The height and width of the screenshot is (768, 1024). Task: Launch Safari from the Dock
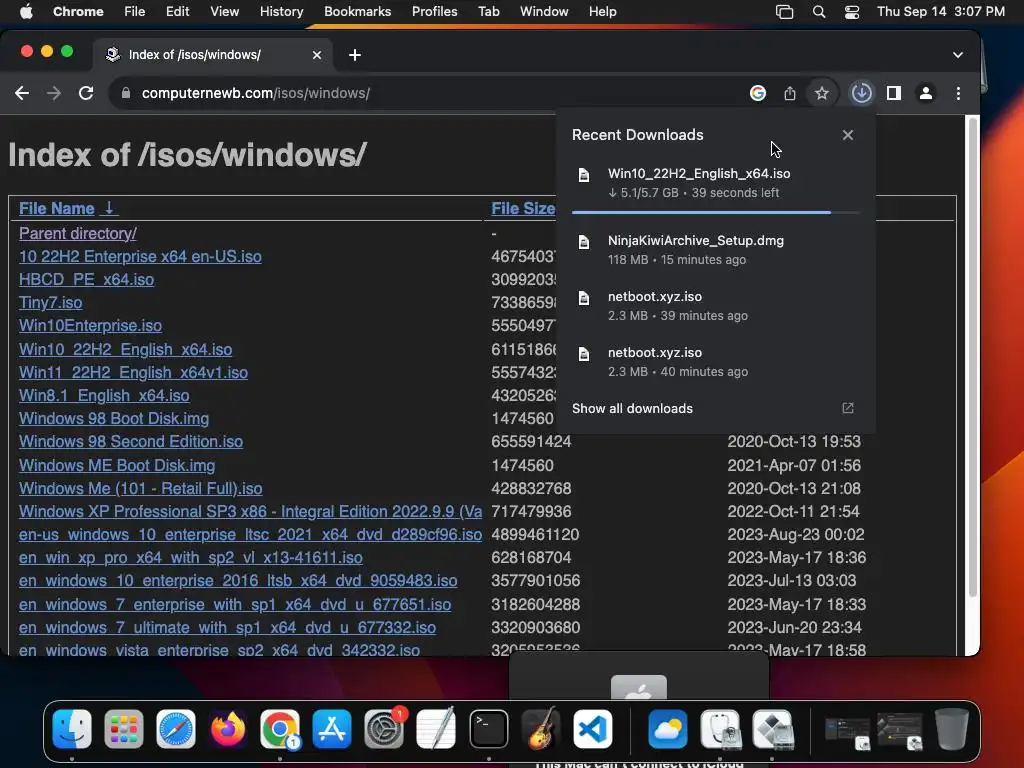[x=176, y=729]
